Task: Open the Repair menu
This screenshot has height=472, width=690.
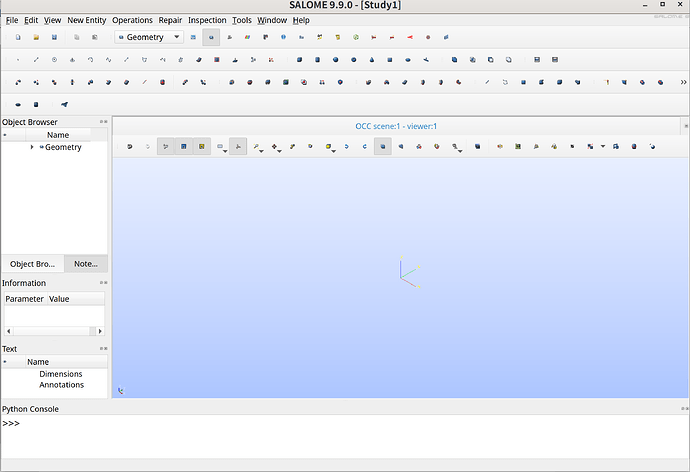Action: point(170,20)
